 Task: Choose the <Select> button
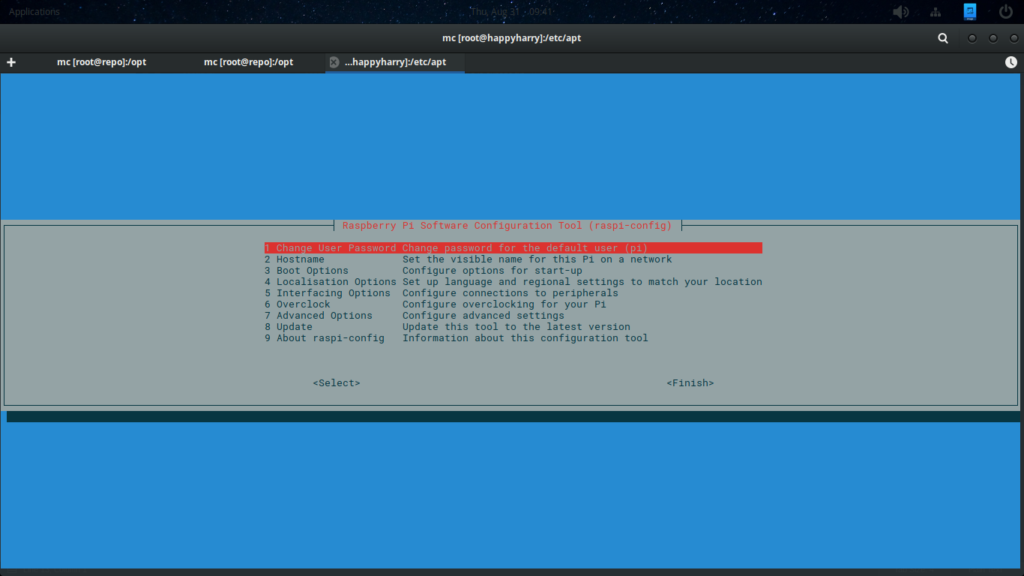[336, 383]
